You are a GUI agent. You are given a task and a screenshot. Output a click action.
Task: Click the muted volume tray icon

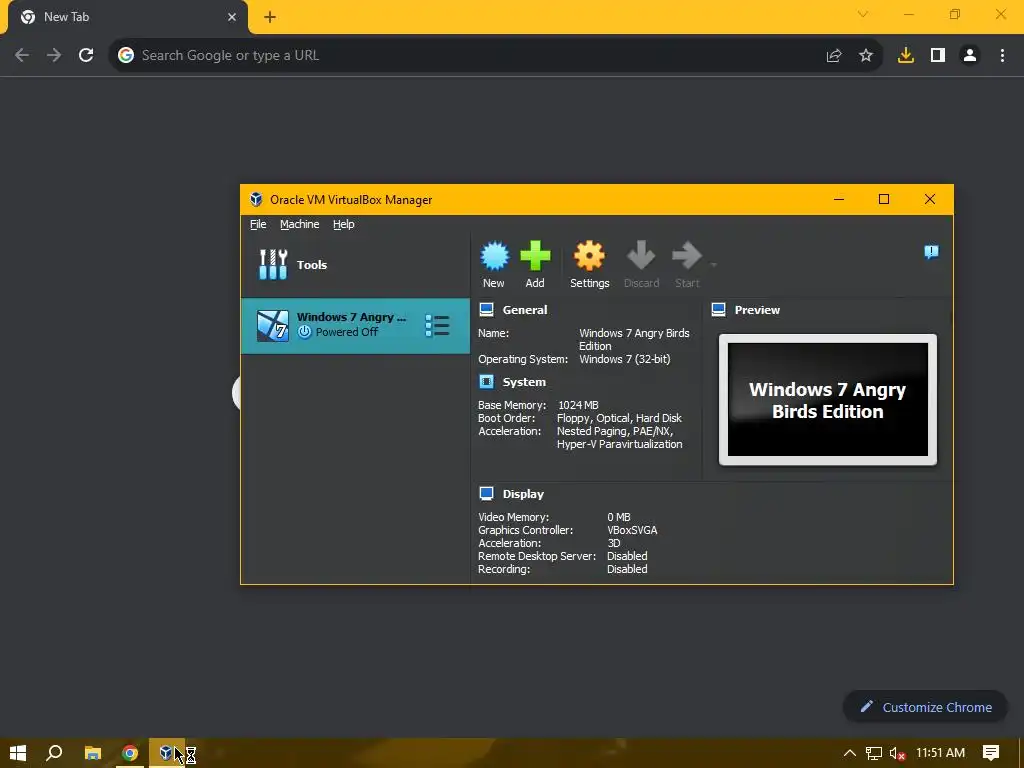[897, 754]
